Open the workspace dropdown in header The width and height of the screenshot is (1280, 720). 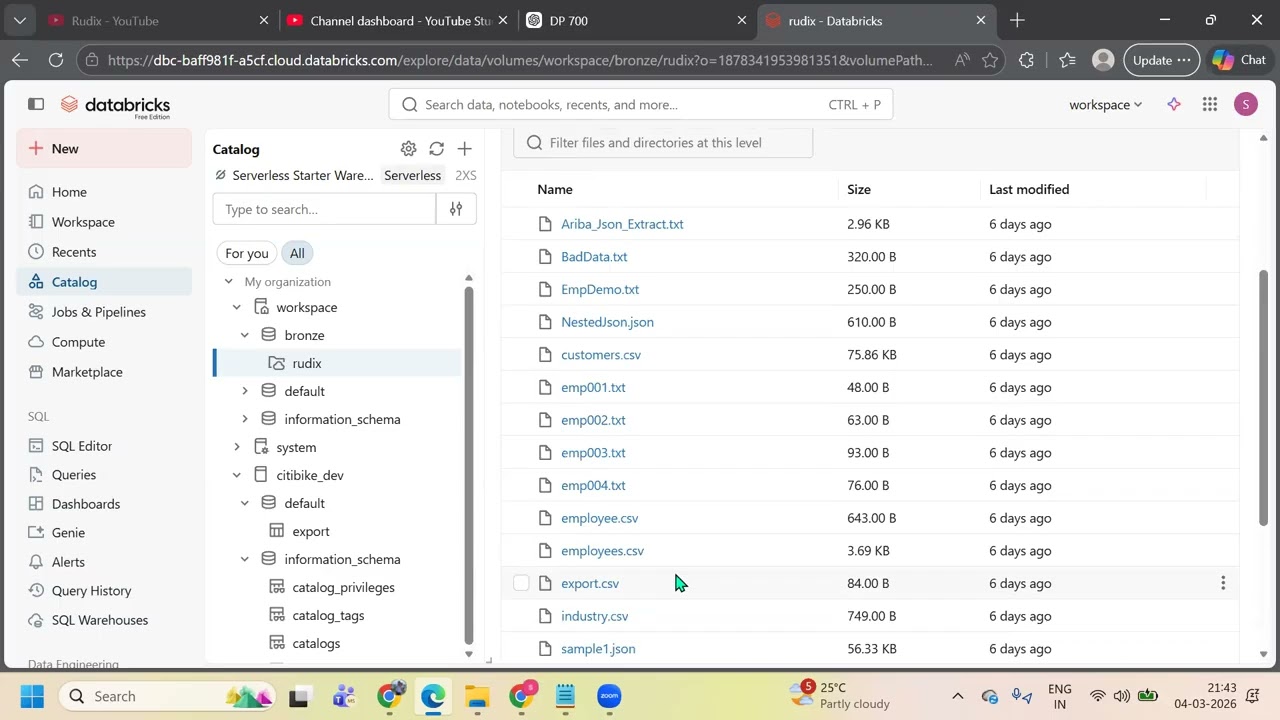point(1105,104)
